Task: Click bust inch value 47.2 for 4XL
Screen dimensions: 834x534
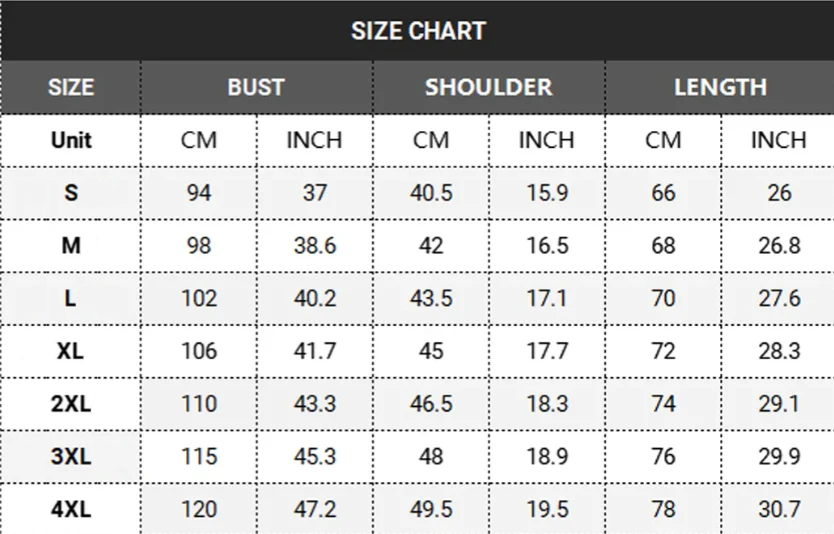Action: coord(315,508)
